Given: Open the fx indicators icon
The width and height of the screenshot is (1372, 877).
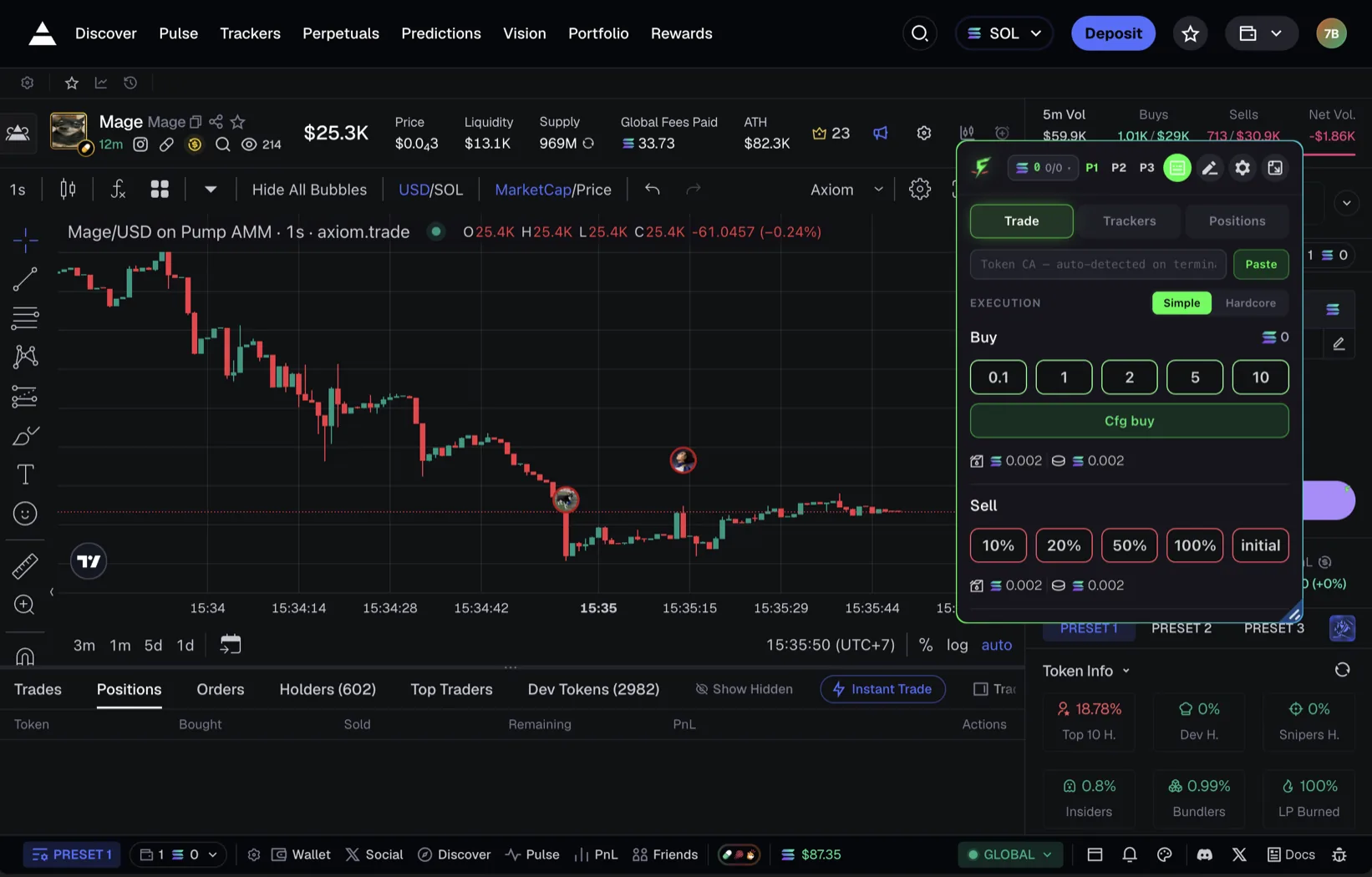Looking at the screenshot, I should point(118,190).
